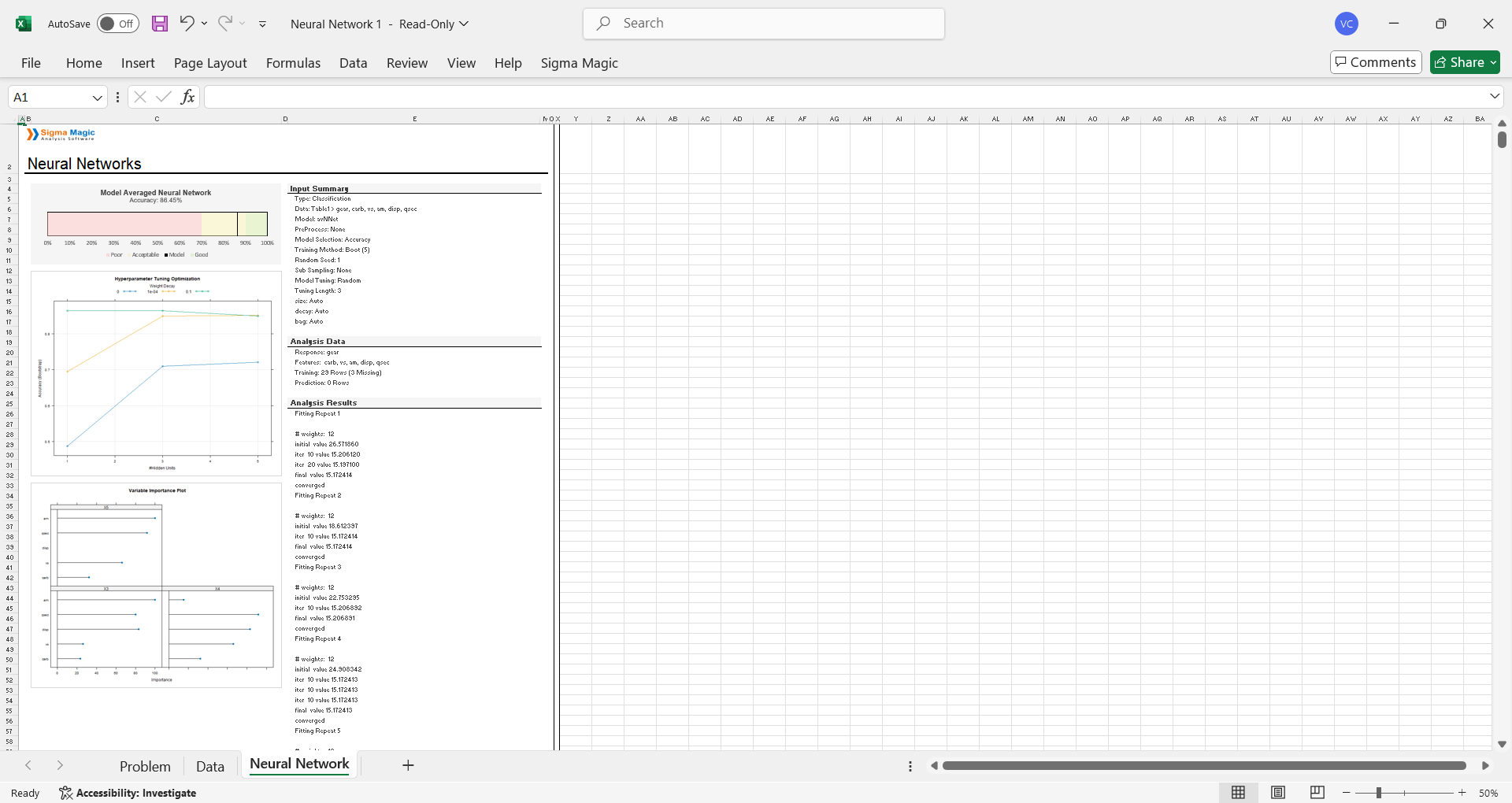Open the Name Box dropdown arrow
Screen dimensions: 1512x803
[x=98, y=98]
